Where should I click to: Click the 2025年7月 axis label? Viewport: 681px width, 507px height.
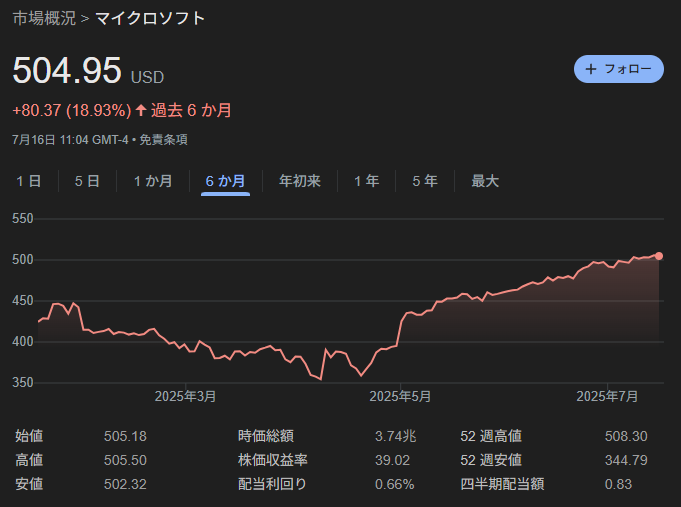tap(607, 396)
